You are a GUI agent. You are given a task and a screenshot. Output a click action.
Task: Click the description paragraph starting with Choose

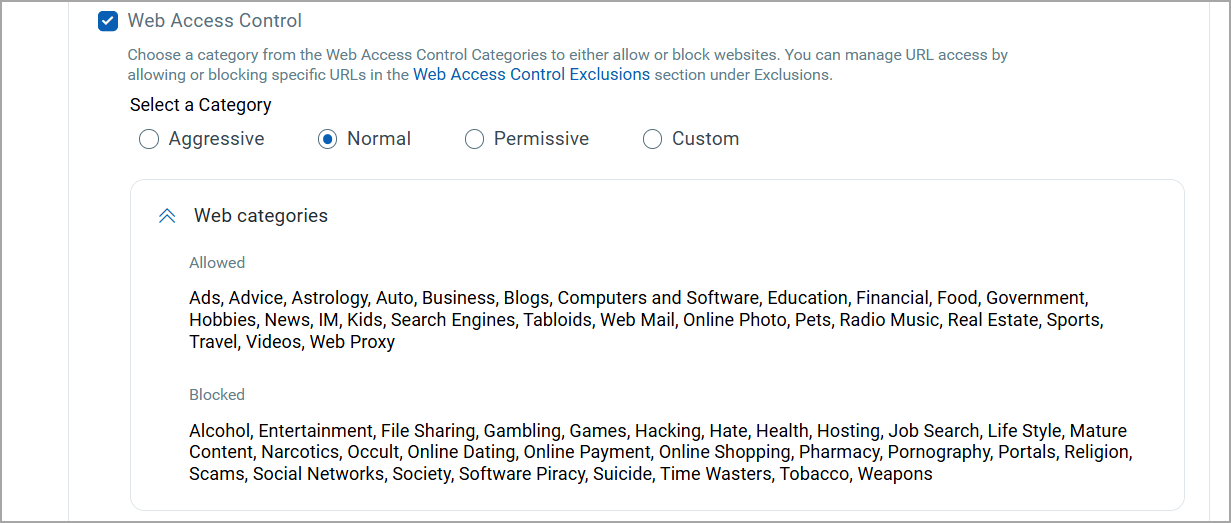click(x=567, y=56)
